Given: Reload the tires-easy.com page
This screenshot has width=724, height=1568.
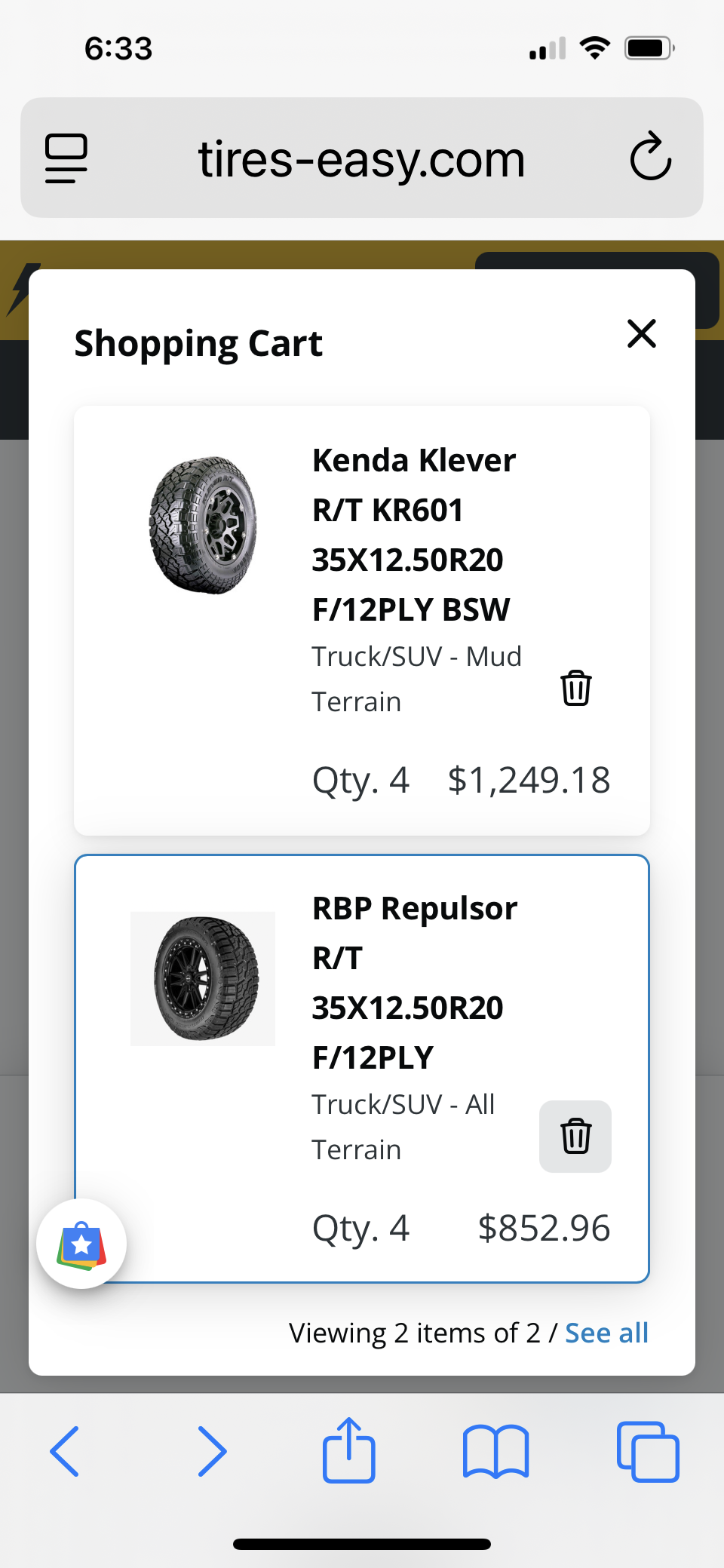Looking at the screenshot, I should pyautogui.click(x=650, y=157).
